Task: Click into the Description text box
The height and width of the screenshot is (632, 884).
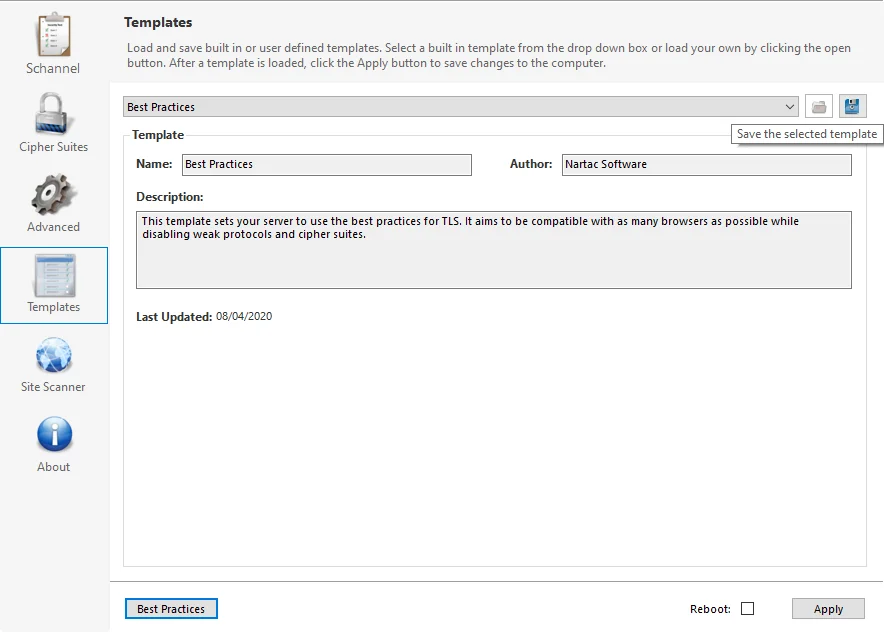Action: coord(493,250)
